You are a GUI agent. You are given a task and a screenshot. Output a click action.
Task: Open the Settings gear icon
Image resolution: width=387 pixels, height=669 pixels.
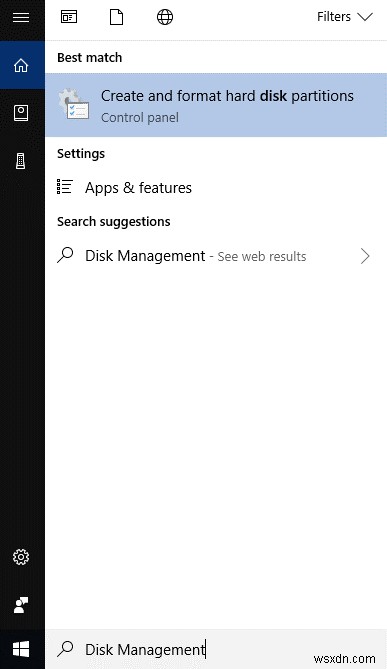click(x=21, y=557)
